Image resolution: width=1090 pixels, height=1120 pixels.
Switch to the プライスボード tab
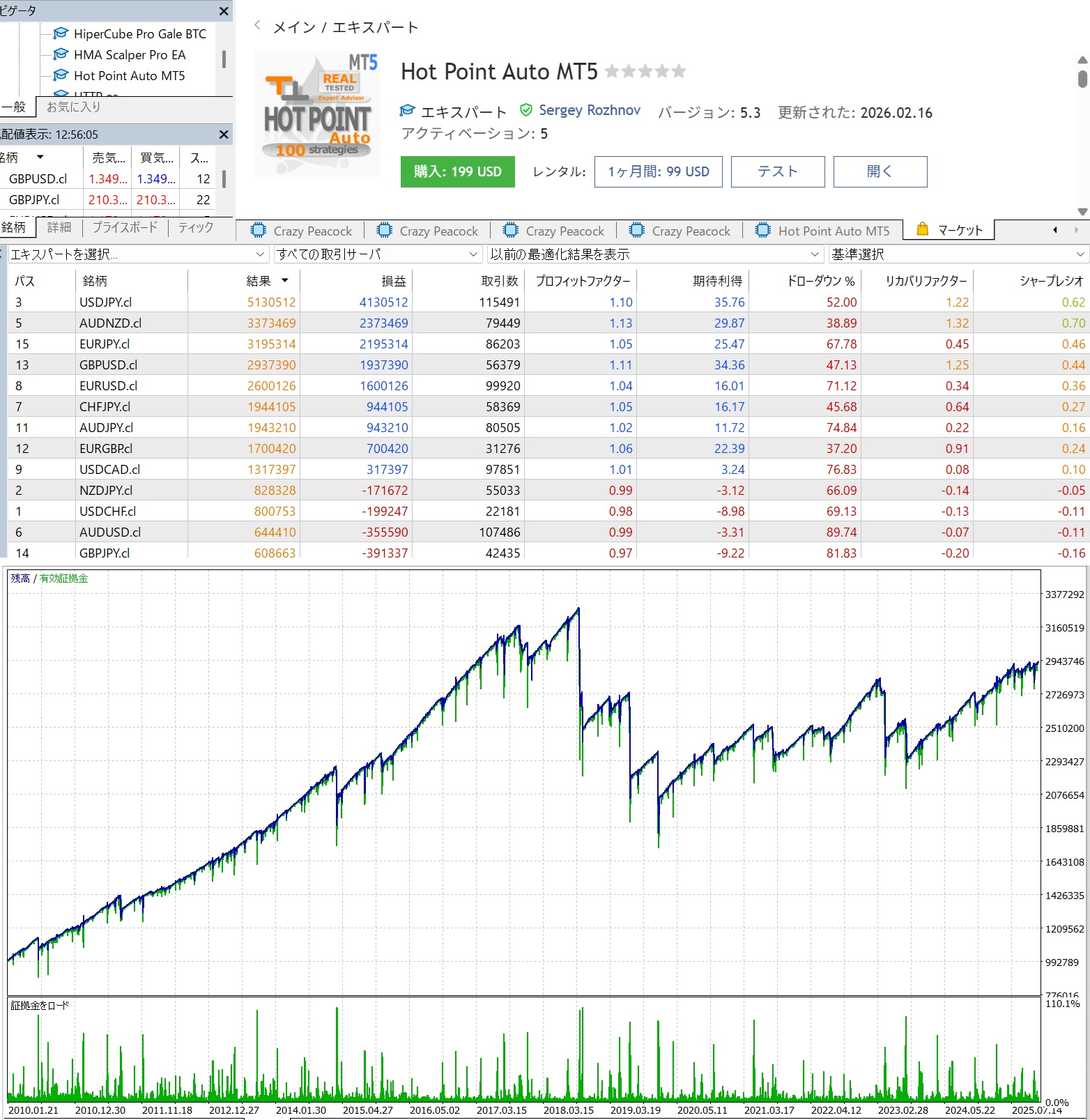(125, 227)
